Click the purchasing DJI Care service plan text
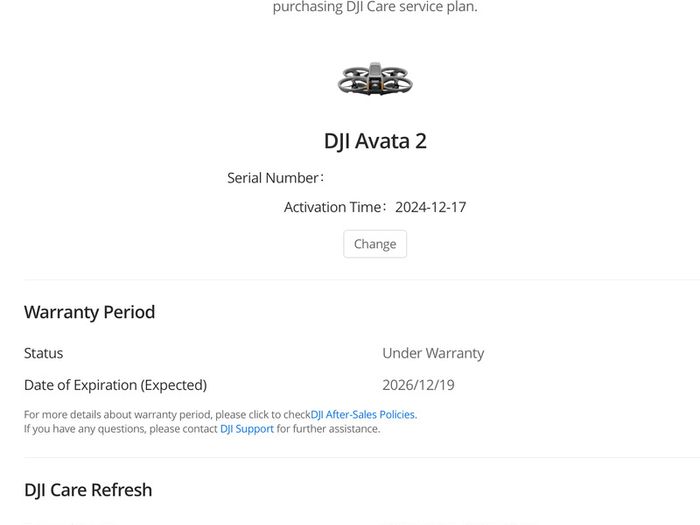Screen dimensions: 700x525 click(x=375, y=7)
